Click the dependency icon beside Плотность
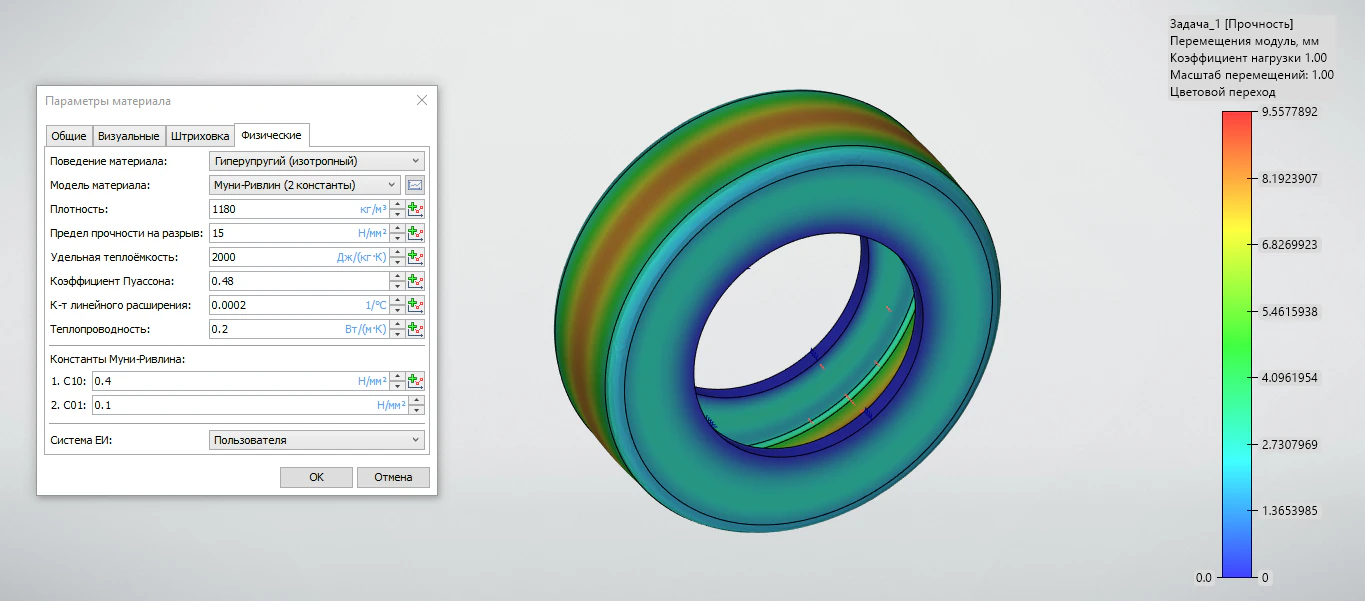This screenshot has width=1365, height=601. pyautogui.click(x=416, y=209)
